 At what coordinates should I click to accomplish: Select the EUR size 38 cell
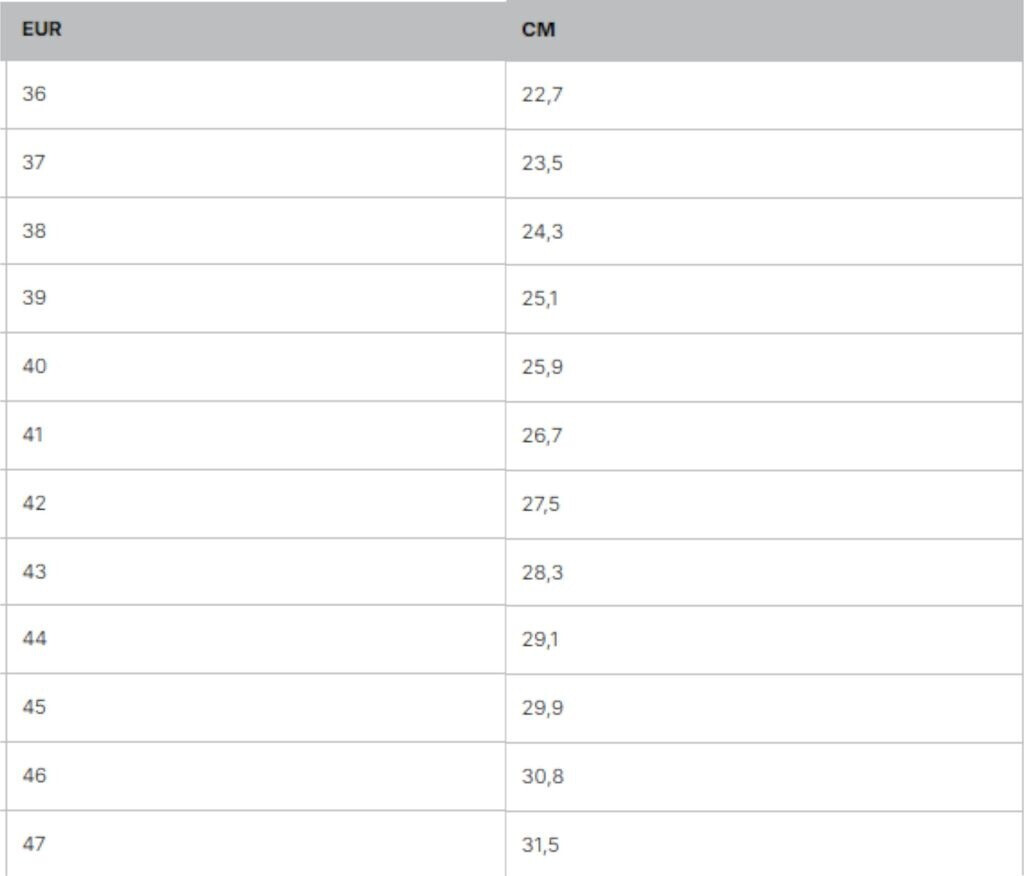point(34,231)
